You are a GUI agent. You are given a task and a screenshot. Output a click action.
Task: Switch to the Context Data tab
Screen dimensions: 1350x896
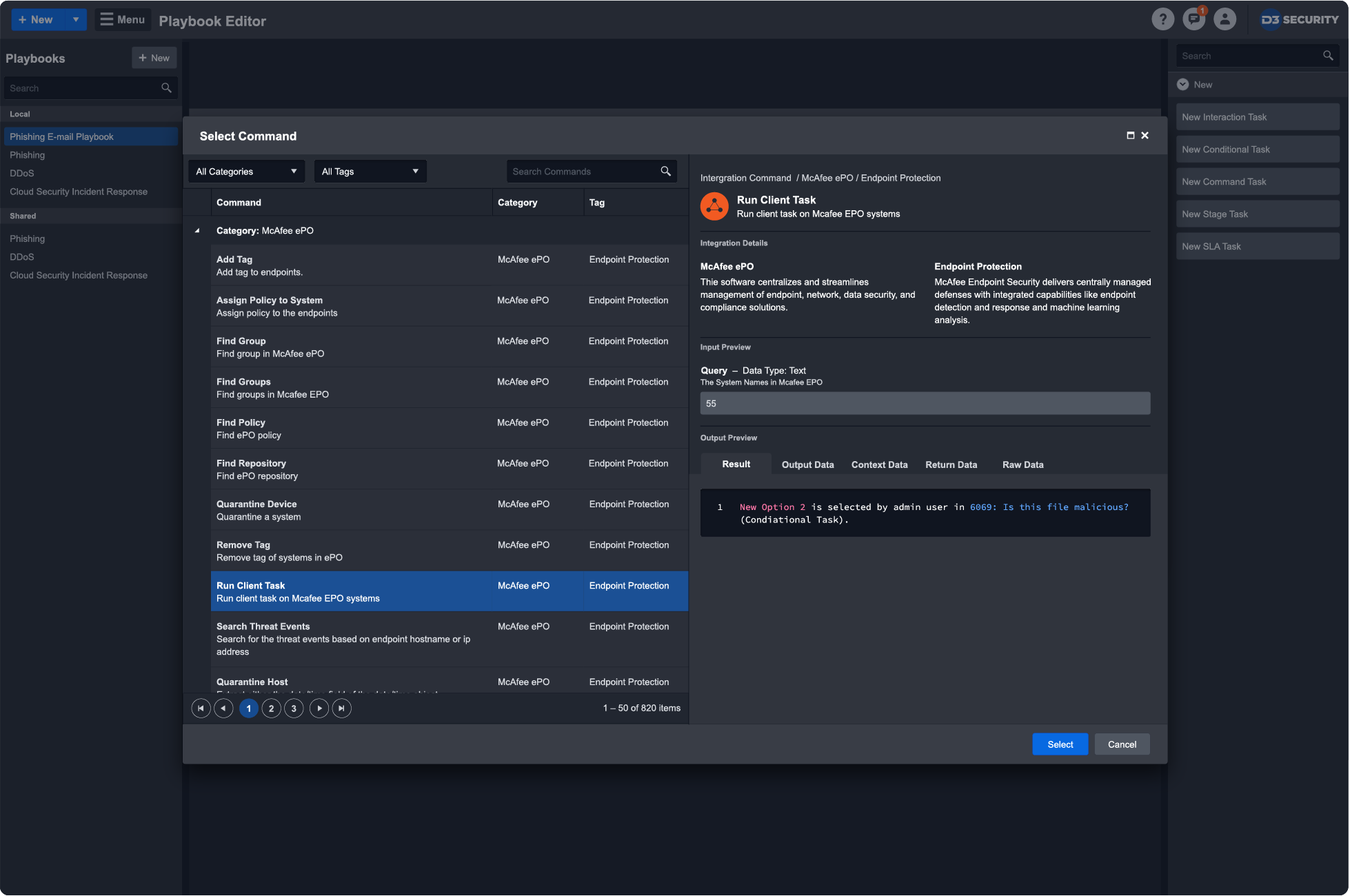coord(879,465)
